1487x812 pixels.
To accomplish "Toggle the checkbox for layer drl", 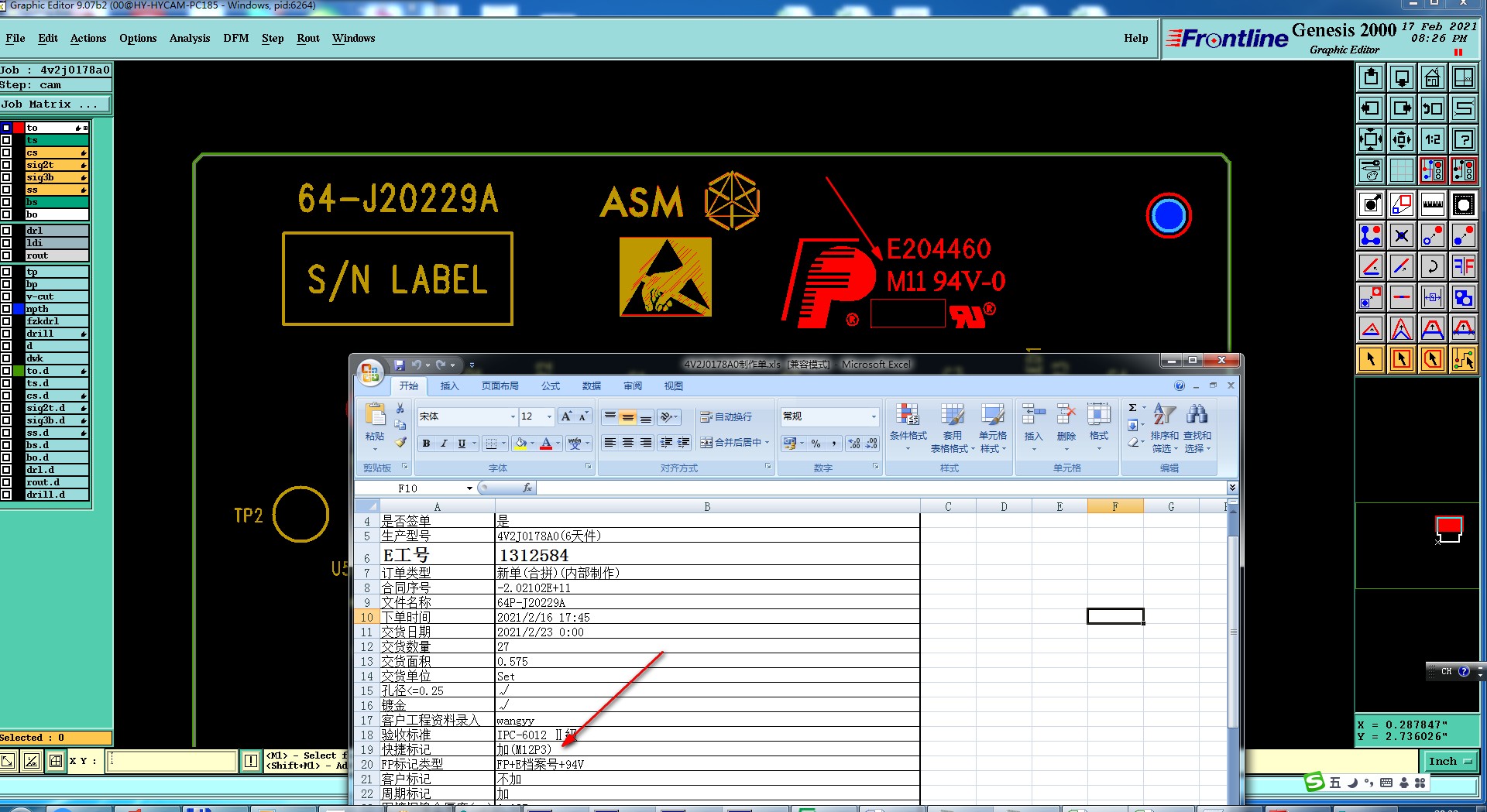I will tap(6, 231).
